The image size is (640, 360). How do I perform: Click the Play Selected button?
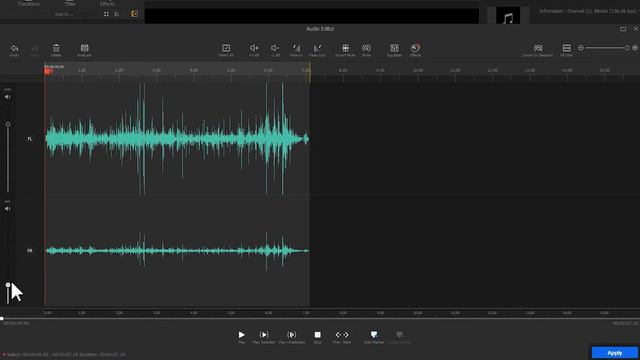tap(264, 335)
